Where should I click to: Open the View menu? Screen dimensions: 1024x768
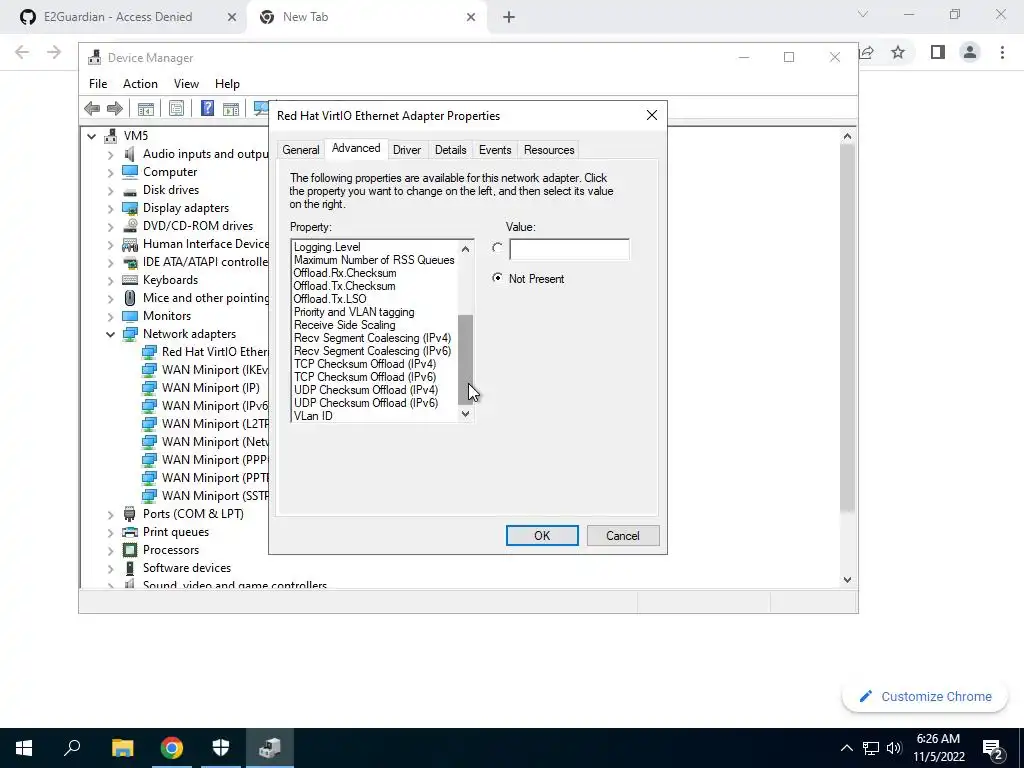tap(186, 84)
